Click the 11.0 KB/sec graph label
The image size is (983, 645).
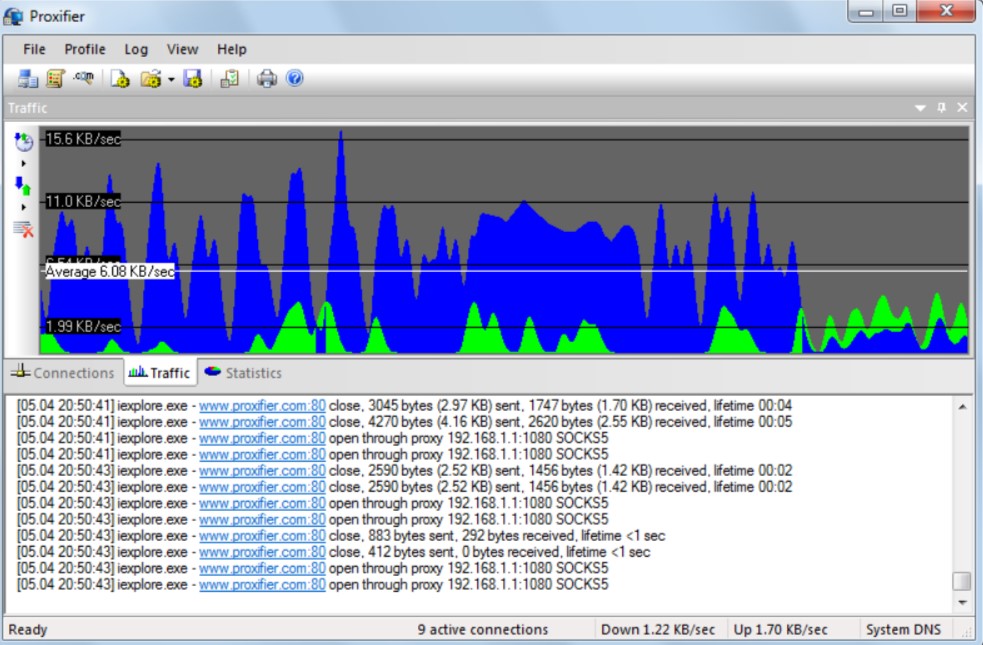click(x=82, y=202)
